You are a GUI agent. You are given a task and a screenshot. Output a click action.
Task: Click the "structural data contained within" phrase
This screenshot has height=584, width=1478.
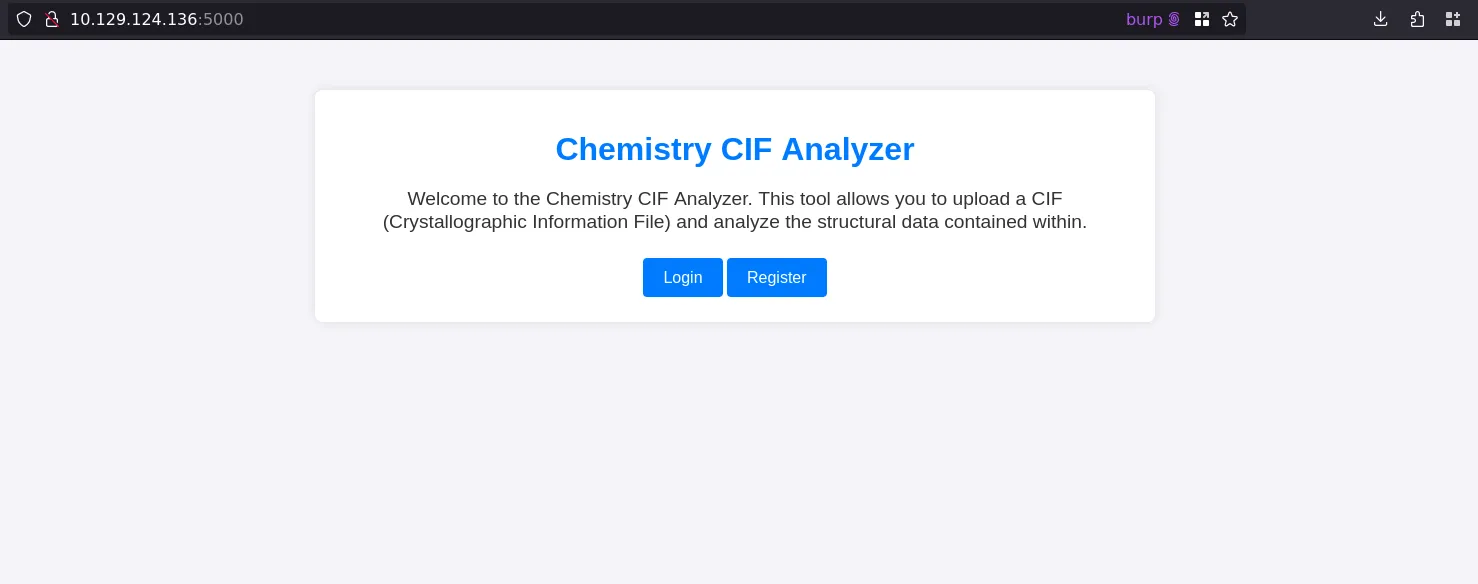934,221
